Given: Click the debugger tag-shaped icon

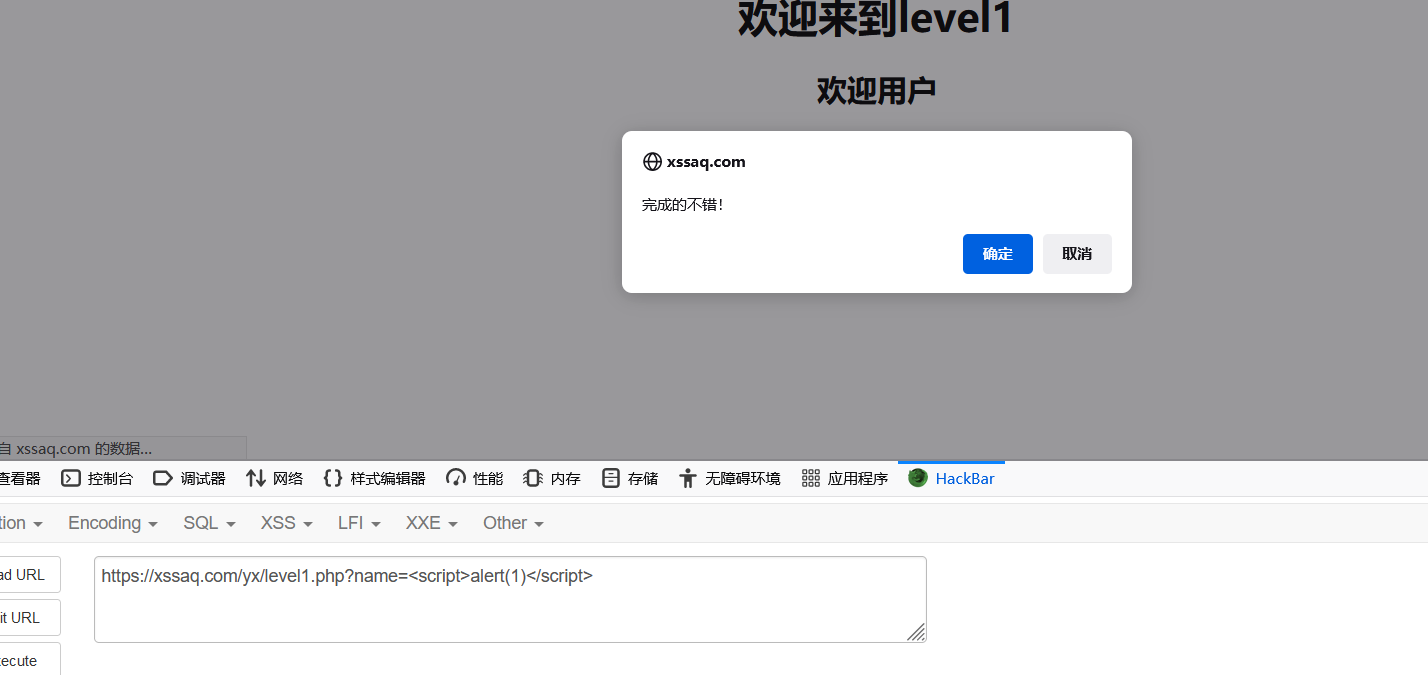Looking at the screenshot, I should [163, 478].
